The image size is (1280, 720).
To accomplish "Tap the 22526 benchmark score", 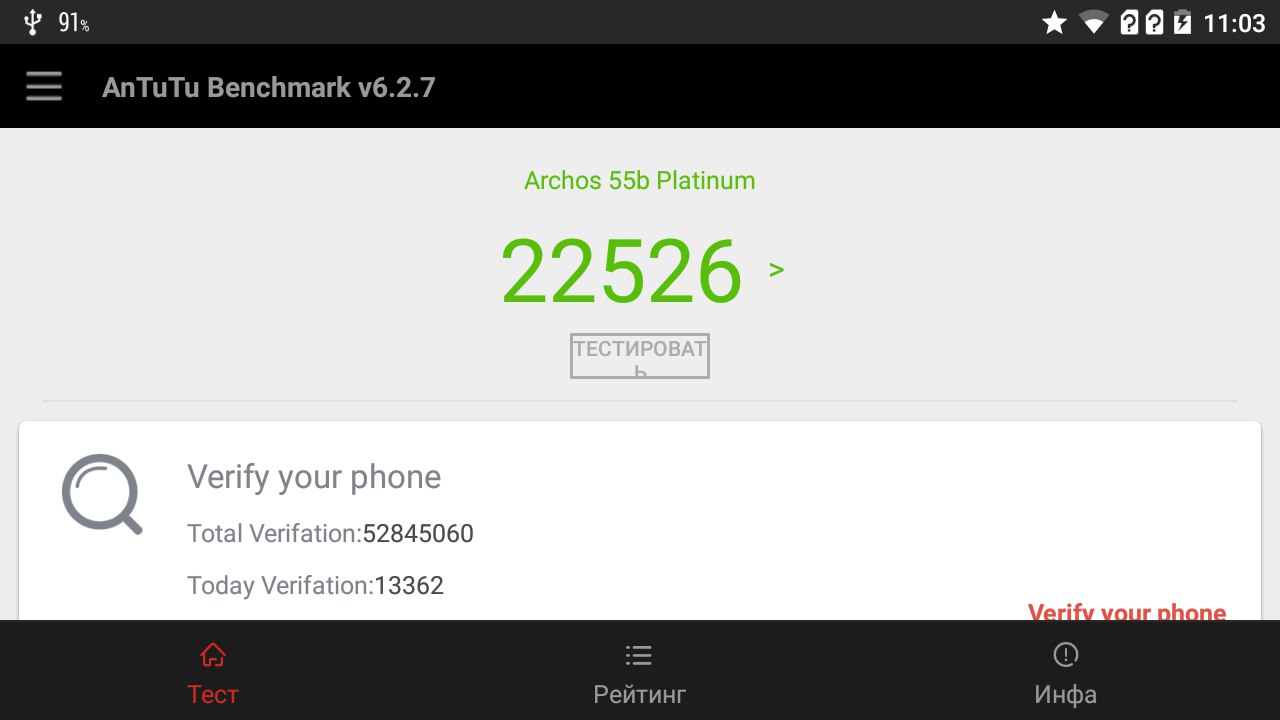I will tap(621, 271).
